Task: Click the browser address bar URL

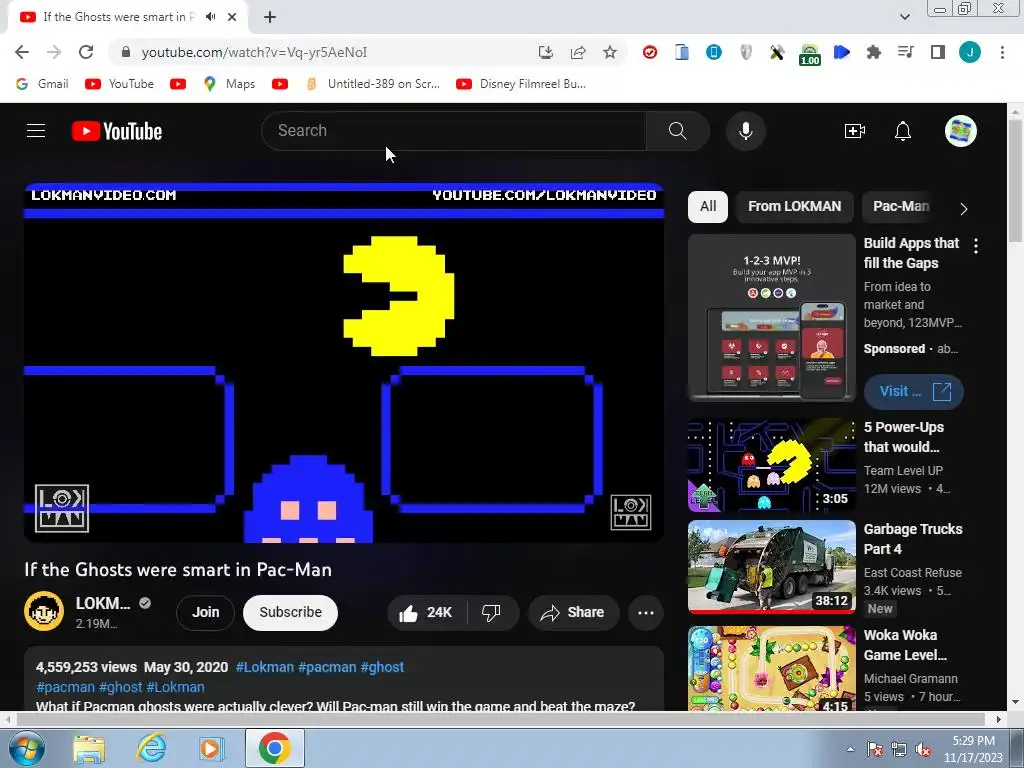Action: click(x=254, y=52)
